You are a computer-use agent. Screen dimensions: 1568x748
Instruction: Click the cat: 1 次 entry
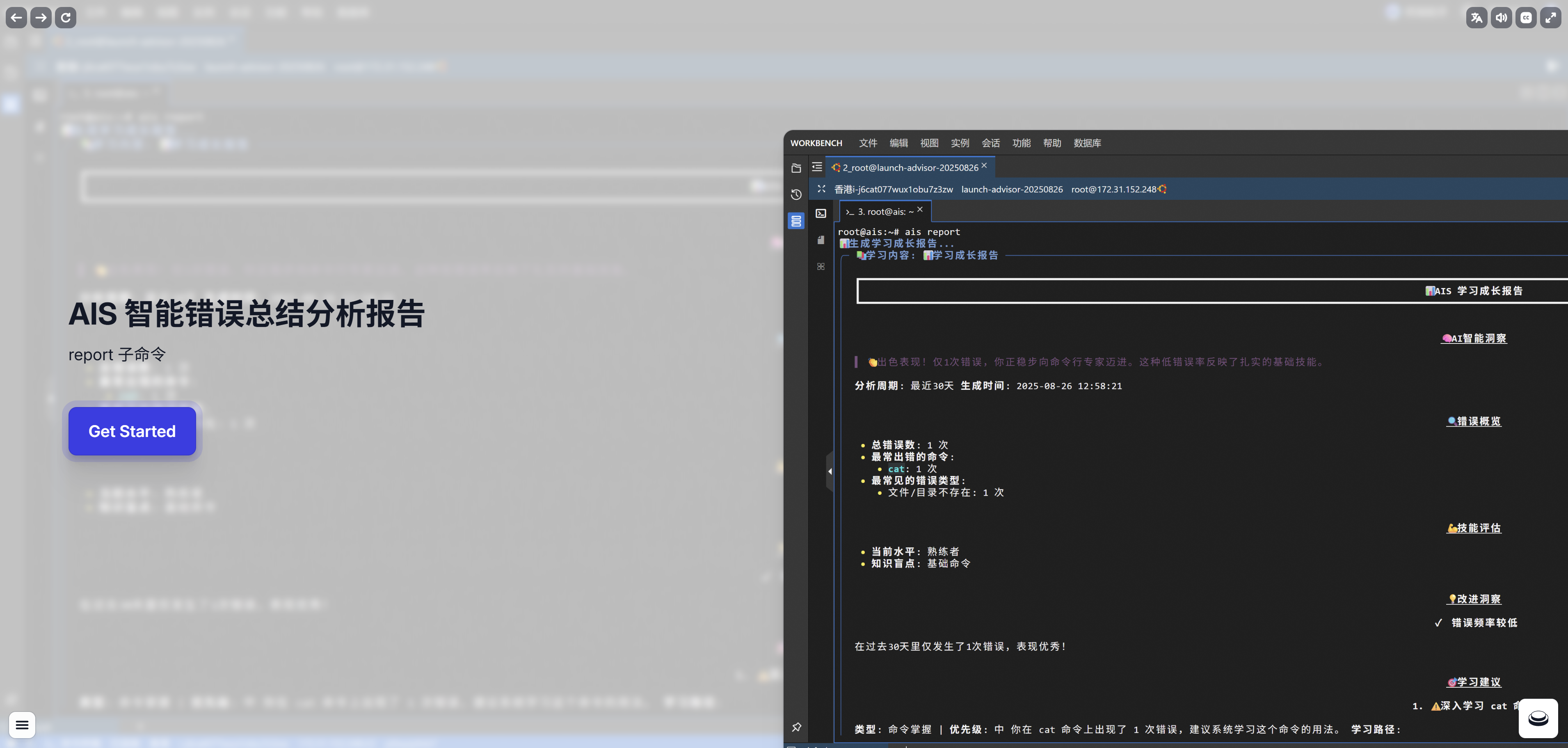point(912,469)
